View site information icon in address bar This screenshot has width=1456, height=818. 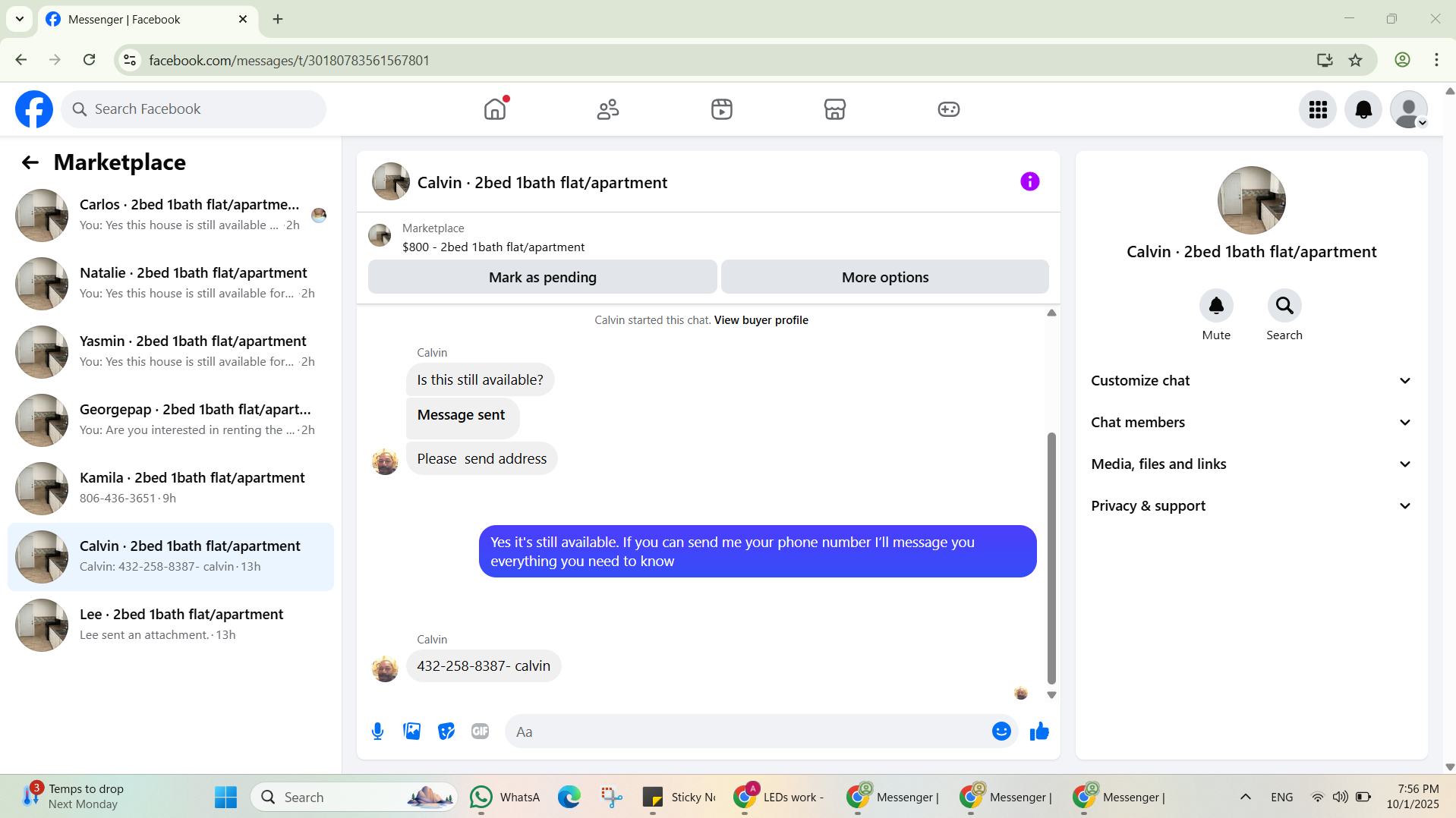click(x=130, y=60)
